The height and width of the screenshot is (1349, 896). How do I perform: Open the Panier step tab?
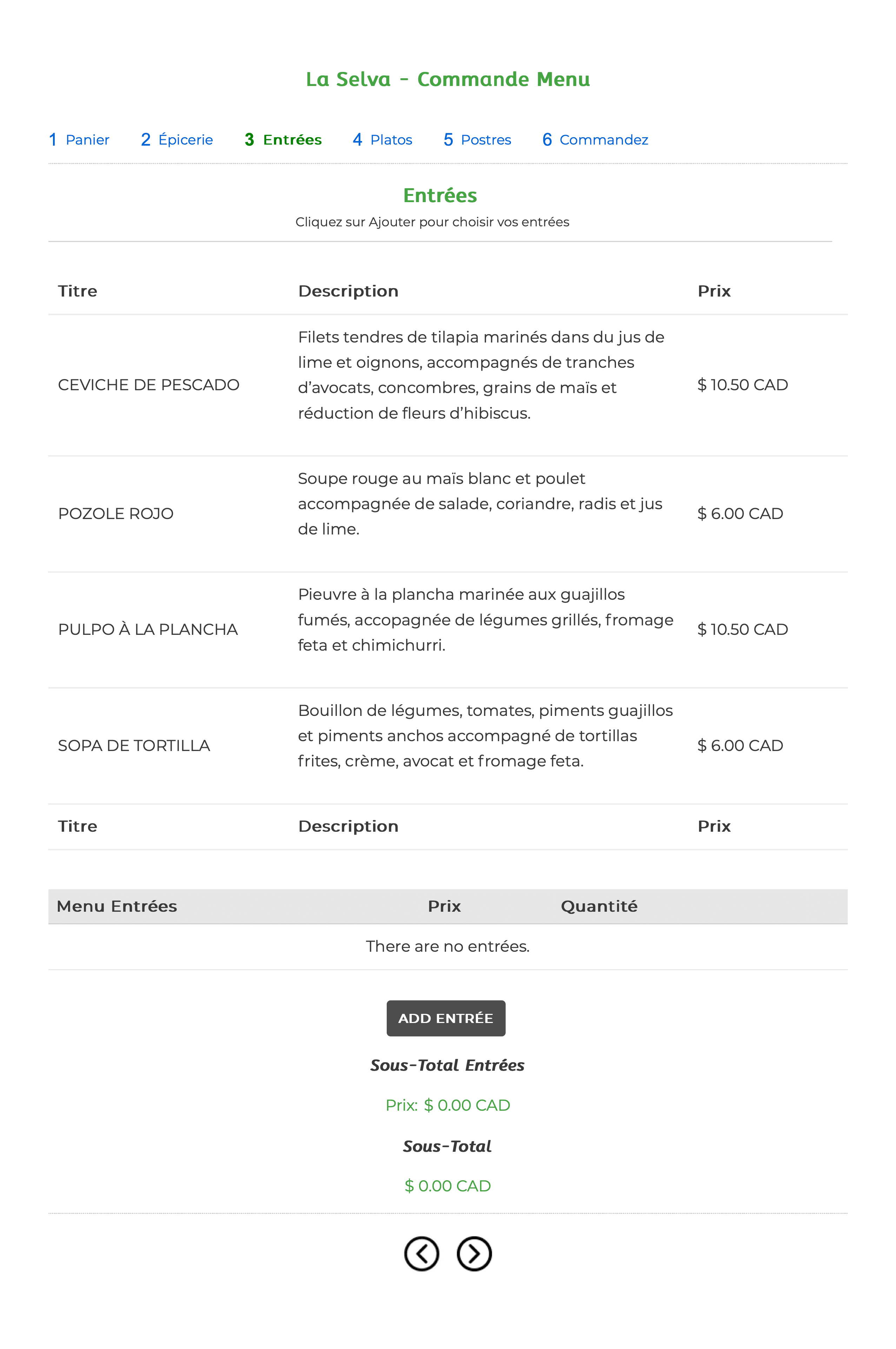click(79, 139)
